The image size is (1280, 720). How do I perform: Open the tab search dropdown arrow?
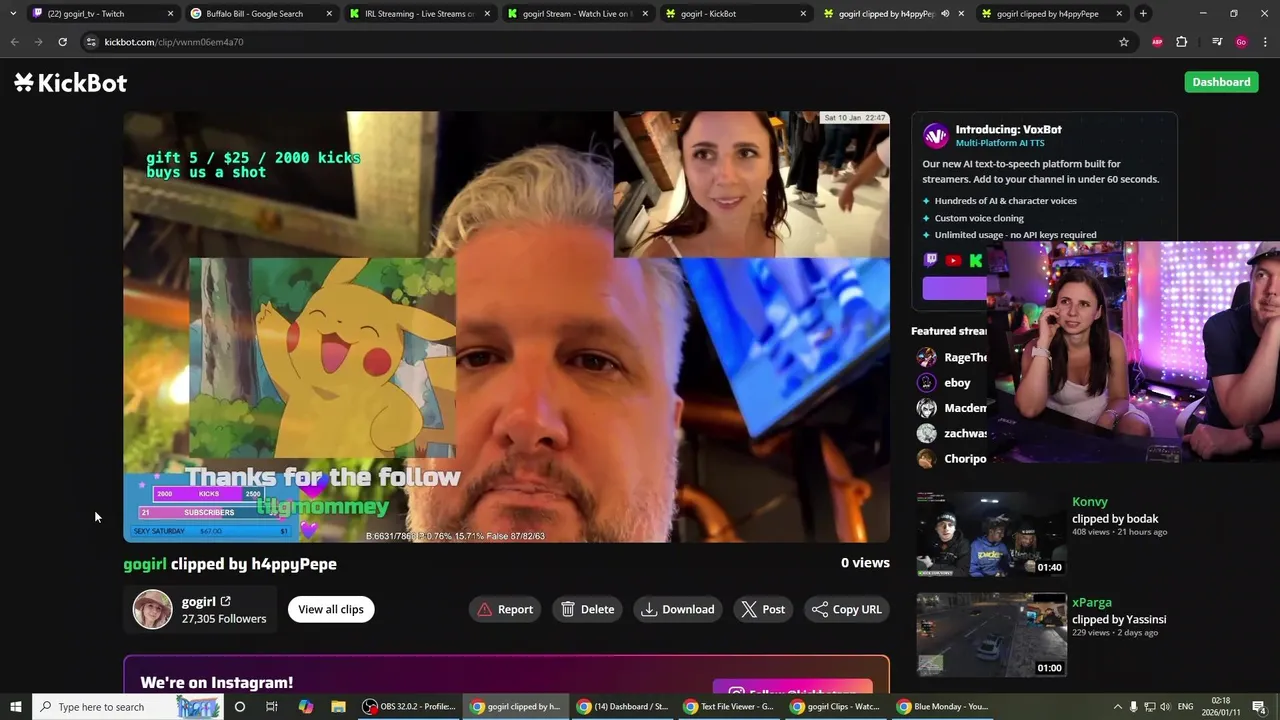click(x=12, y=14)
